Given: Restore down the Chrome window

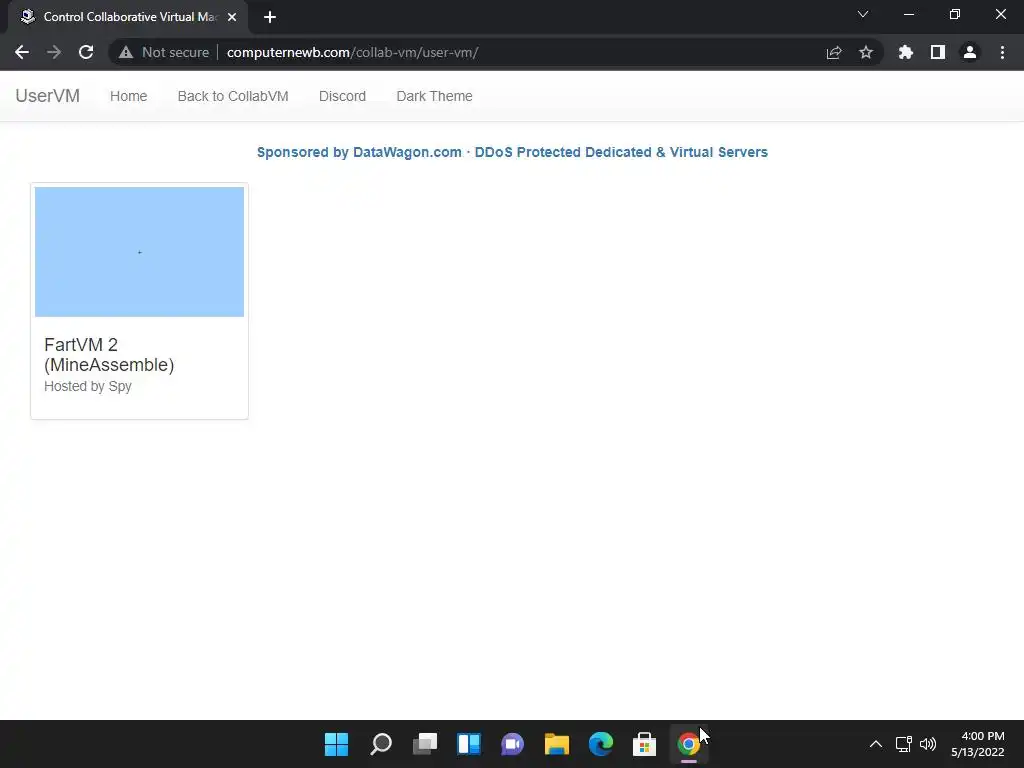Looking at the screenshot, I should point(955,14).
